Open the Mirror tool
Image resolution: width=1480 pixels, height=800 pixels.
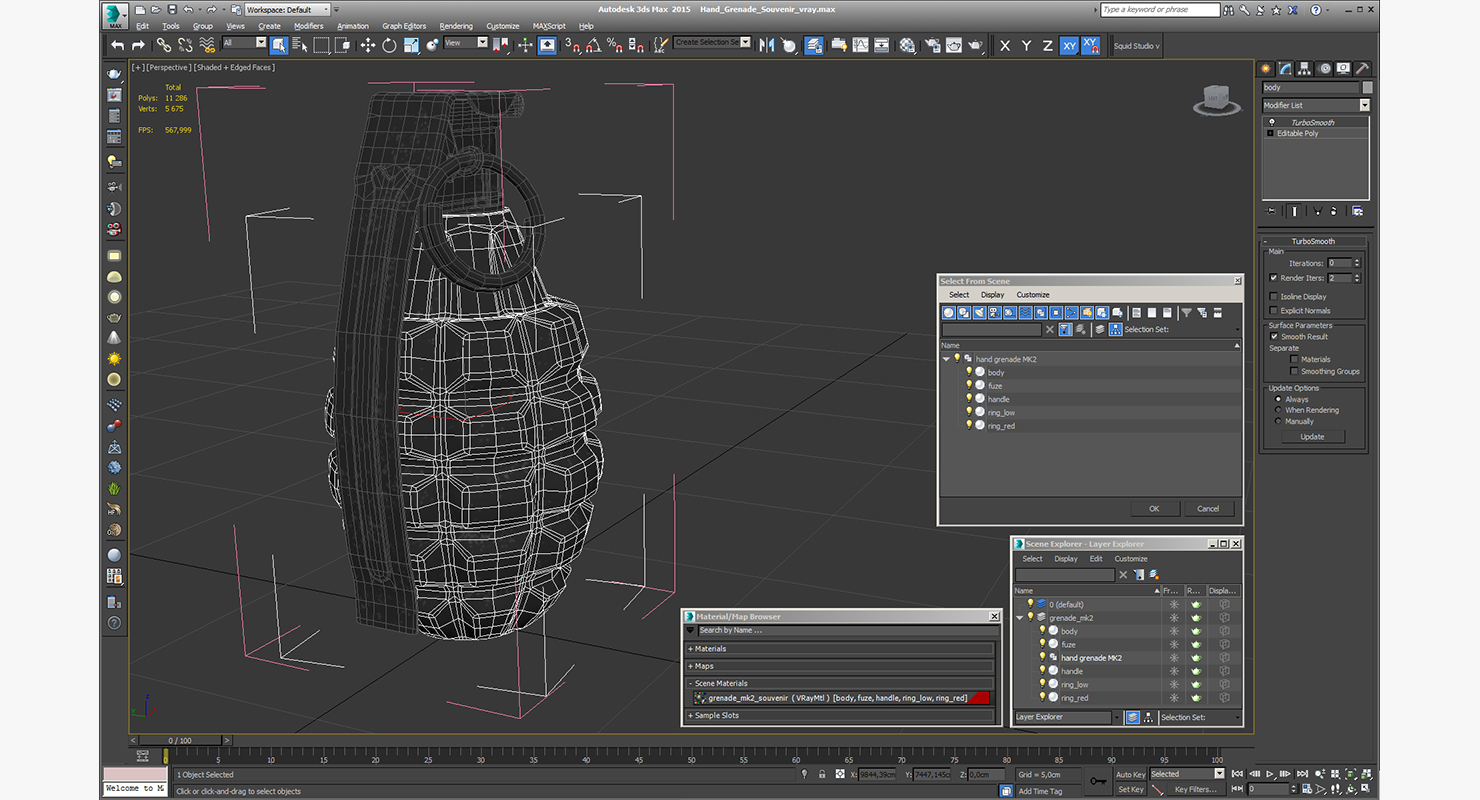pos(767,45)
